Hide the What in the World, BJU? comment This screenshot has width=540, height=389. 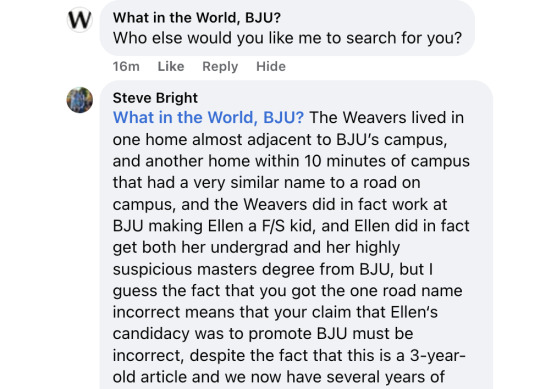[x=271, y=66]
